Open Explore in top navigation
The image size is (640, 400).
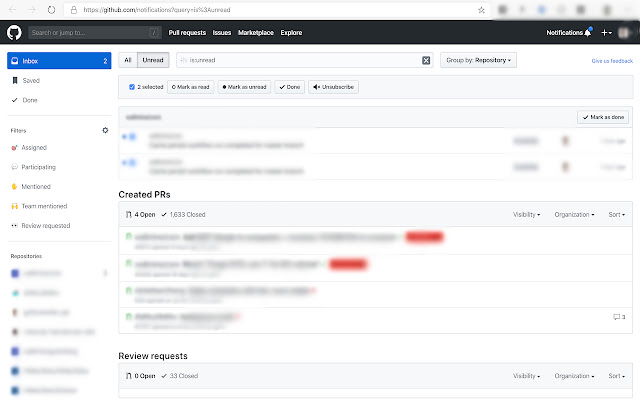291,33
